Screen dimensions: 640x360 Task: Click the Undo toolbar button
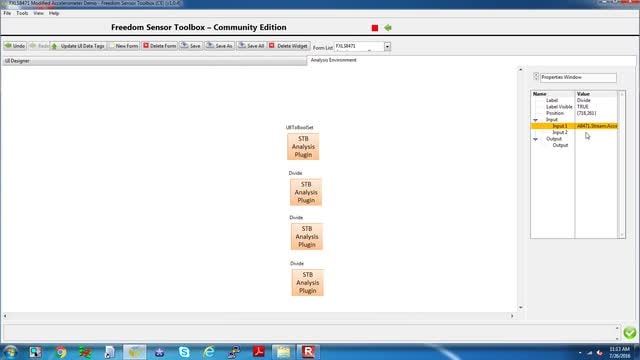(15, 46)
